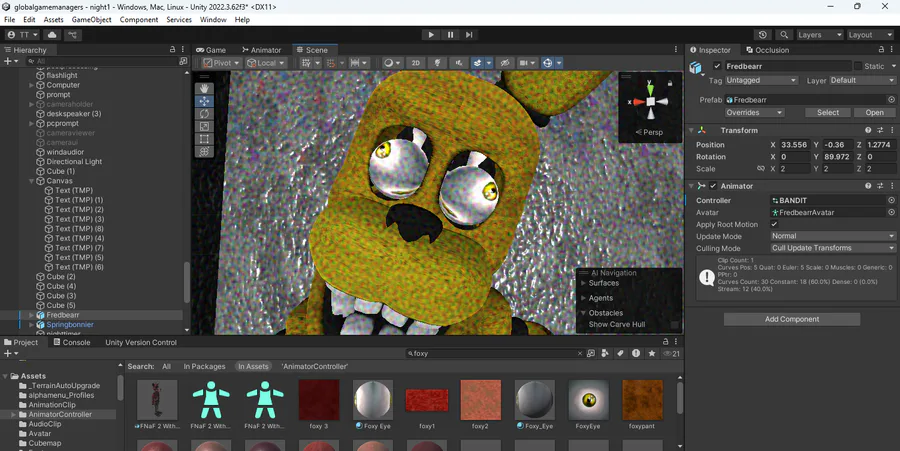The height and width of the screenshot is (451, 900).
Task: Click the Pause button in top toolbar
Action: tap(450, 35)
